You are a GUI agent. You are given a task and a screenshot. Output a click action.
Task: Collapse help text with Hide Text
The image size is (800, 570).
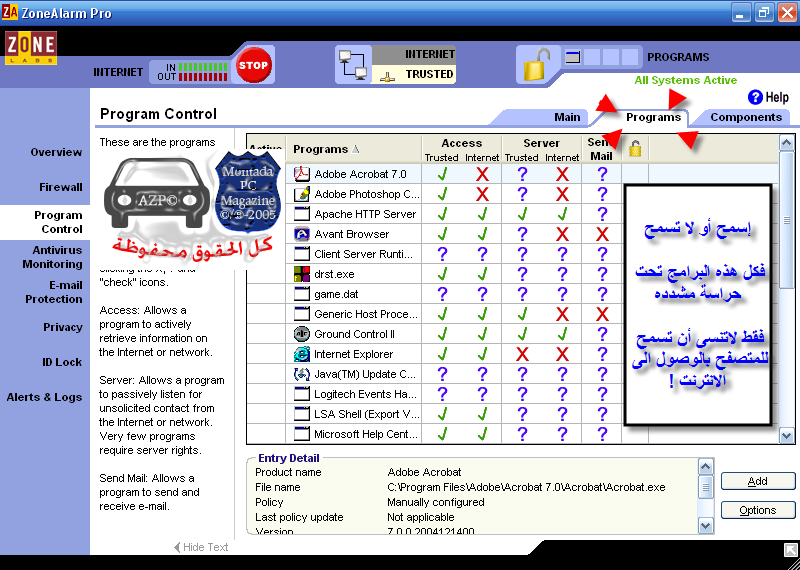(x=201, y=547)
